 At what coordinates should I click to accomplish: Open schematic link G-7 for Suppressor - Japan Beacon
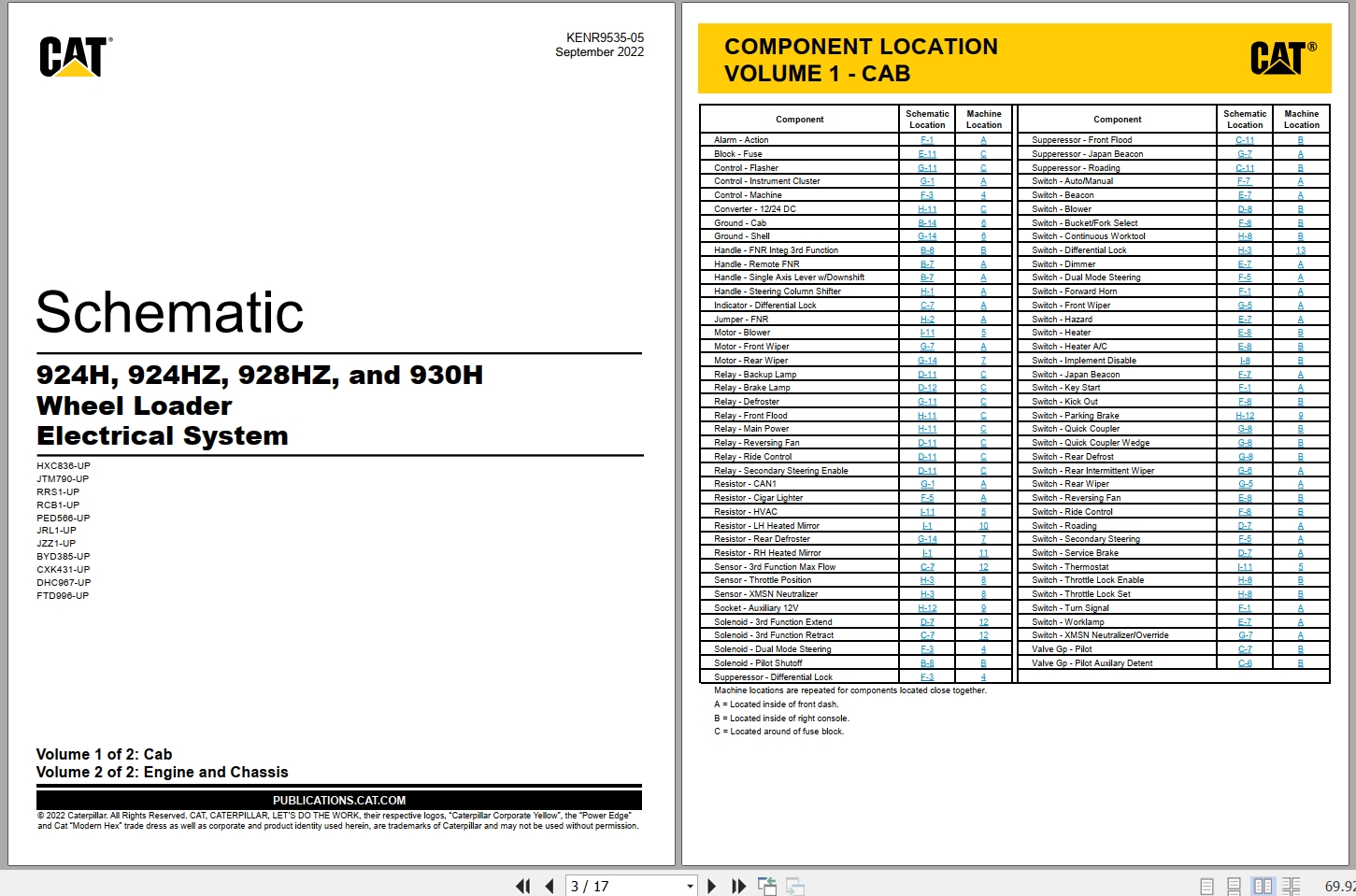coord(1245,154)
